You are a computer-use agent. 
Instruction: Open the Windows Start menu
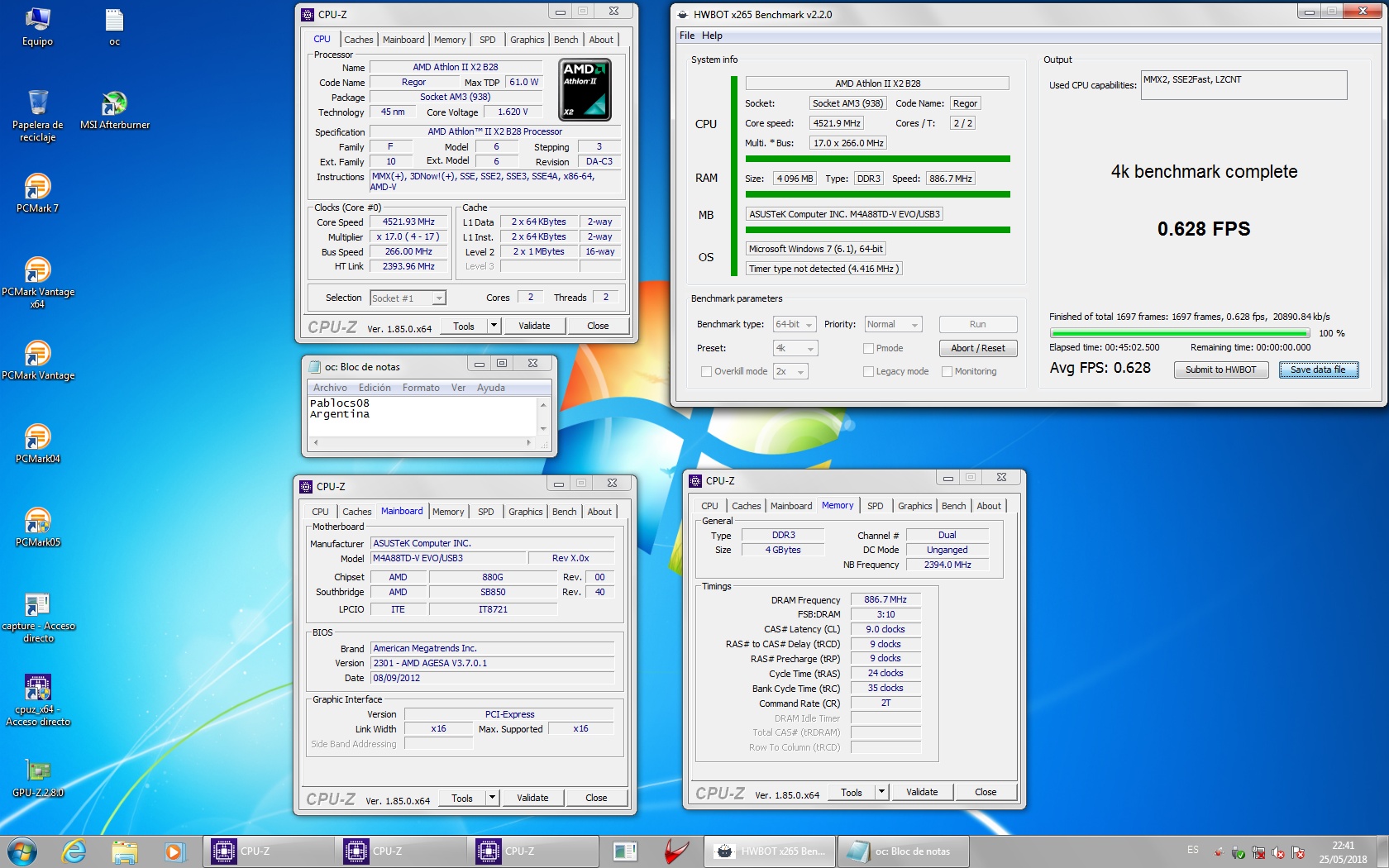(x=22, y=851)
